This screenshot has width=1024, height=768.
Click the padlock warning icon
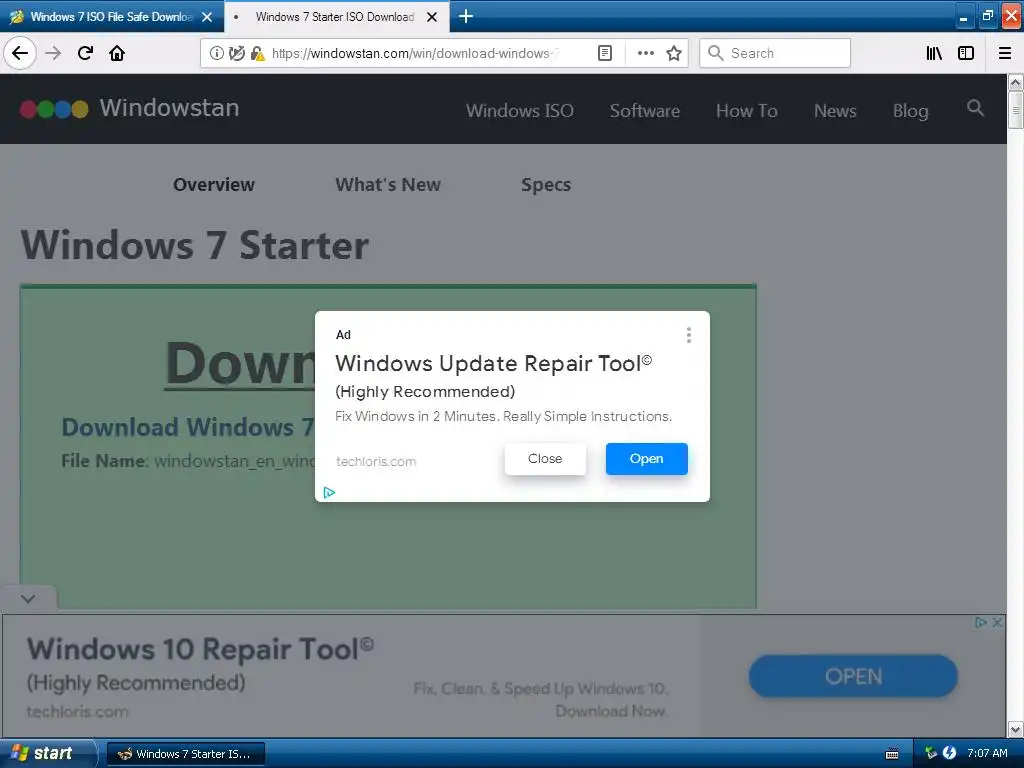pos(258,53)
